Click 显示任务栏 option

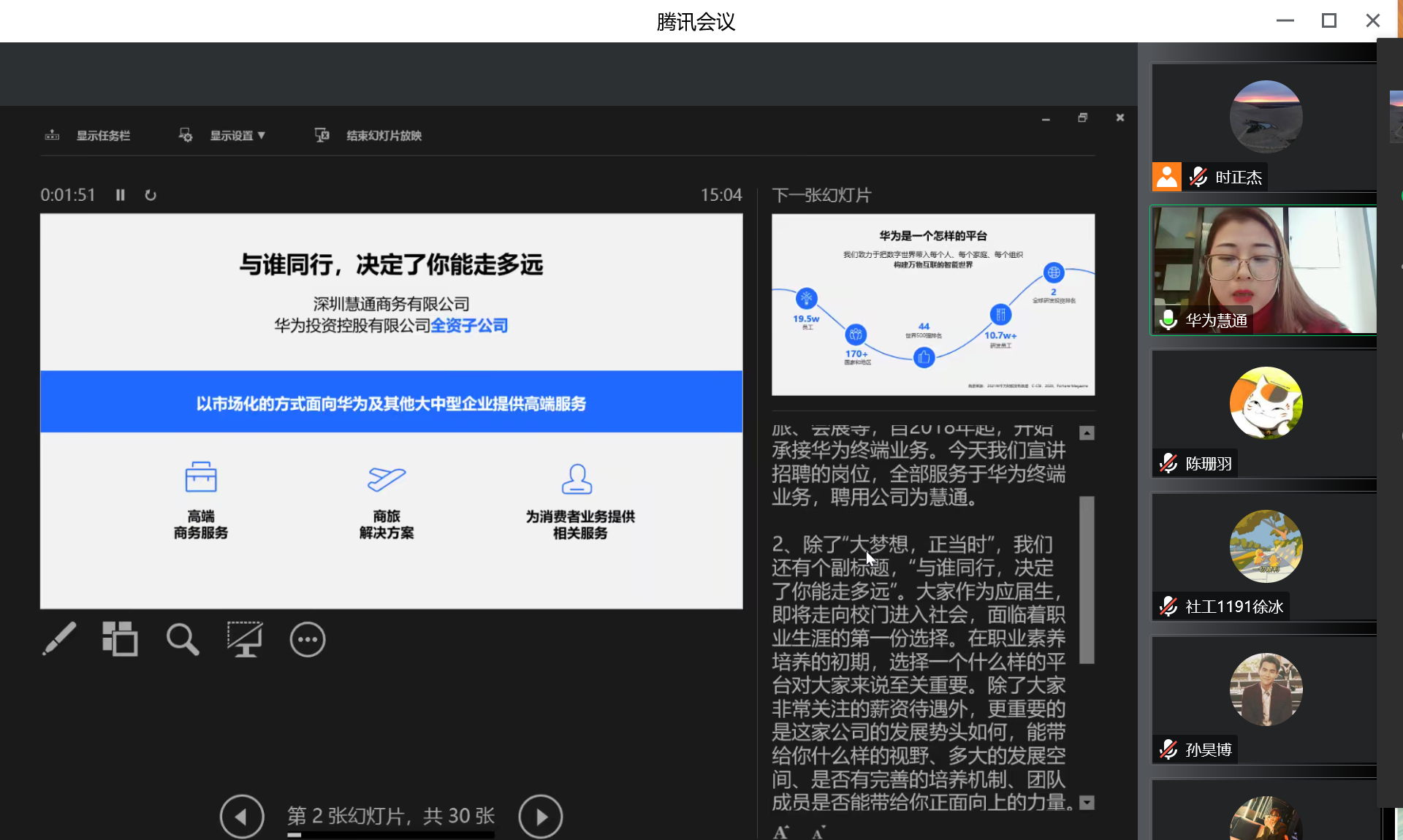102,136
